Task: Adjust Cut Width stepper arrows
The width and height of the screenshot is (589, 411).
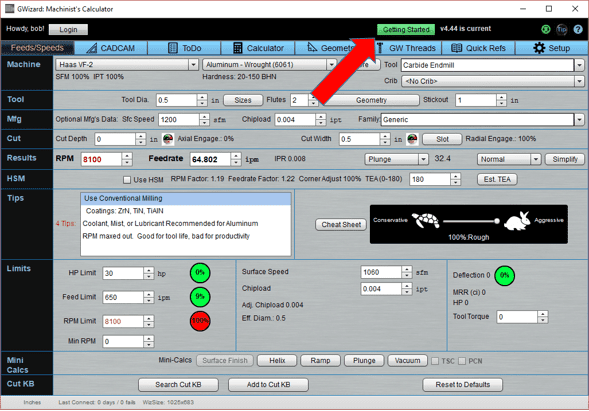Action: point(385,139)
